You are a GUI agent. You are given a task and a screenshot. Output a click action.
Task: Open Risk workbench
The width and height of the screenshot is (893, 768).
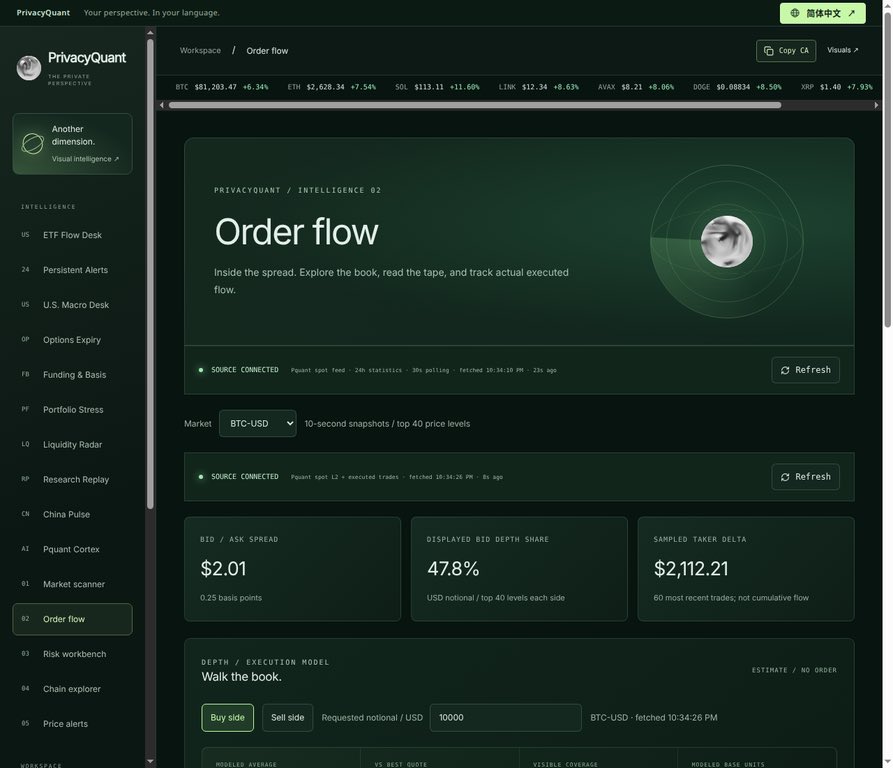(x=72, y=654)
